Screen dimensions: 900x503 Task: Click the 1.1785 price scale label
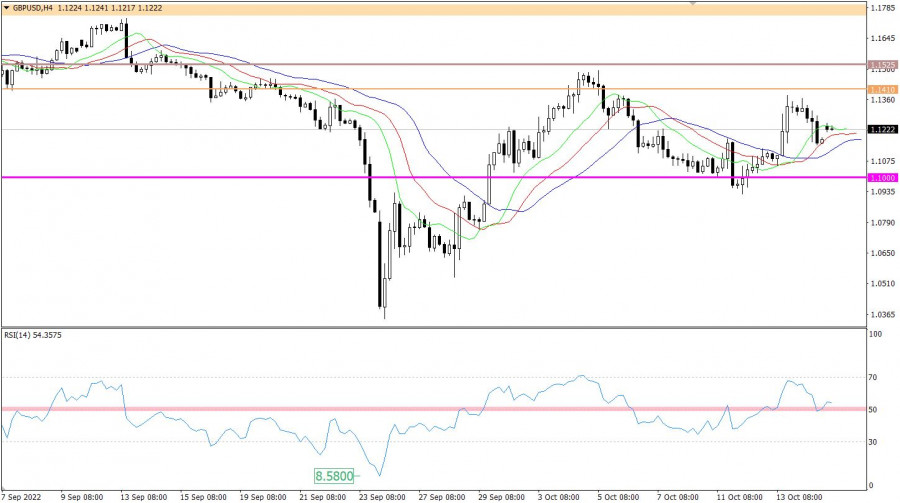click(x=881, y=9)
